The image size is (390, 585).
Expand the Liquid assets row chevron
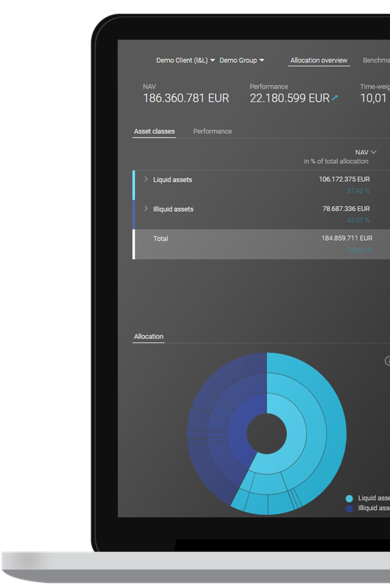click(146, 179)
